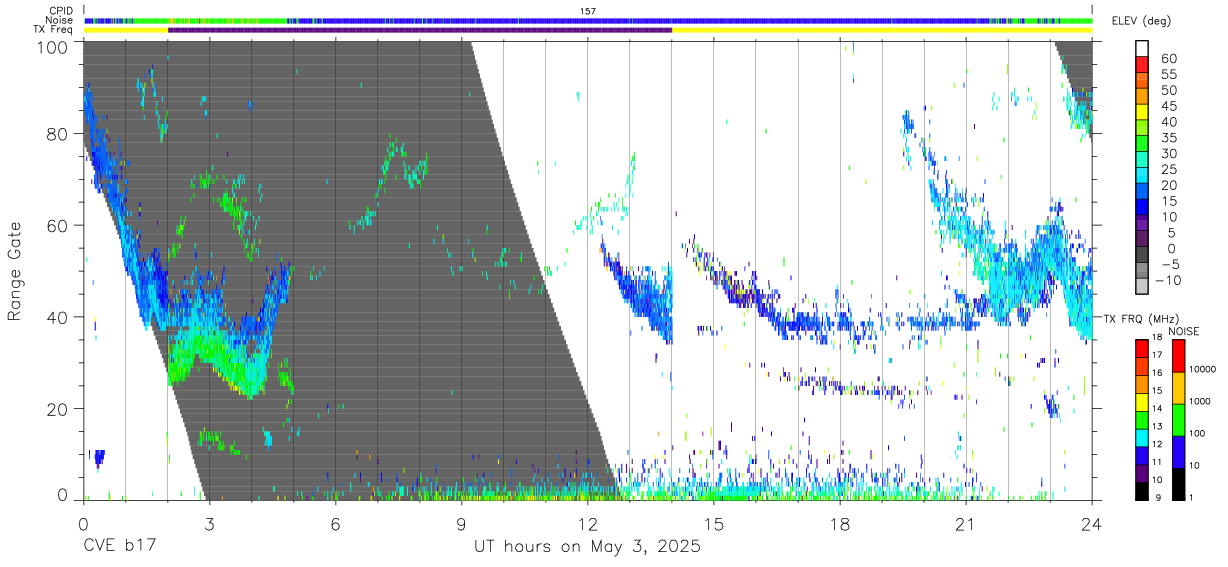
Task: Click TX FRQ legend tick 16
Action: (x=1156, y=373)
